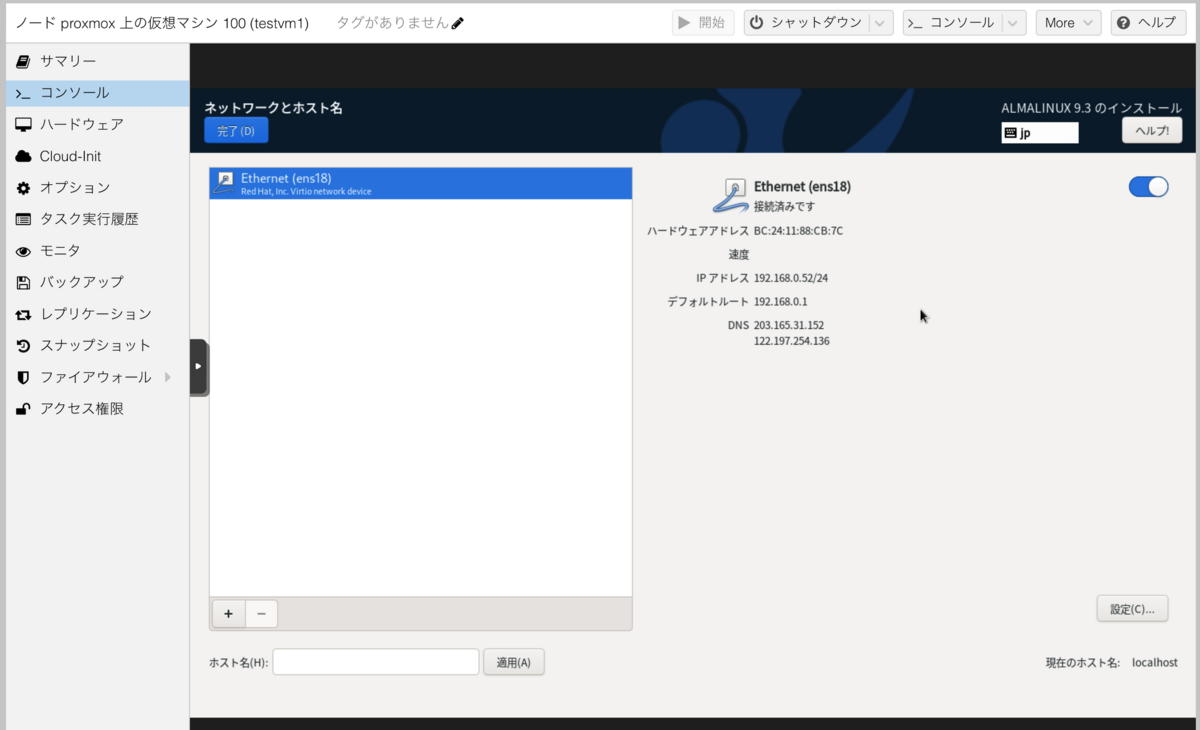Select Ethernet (ens18) in device list
The width and height of the screenshot is (1200, 730).
[421, 183]
